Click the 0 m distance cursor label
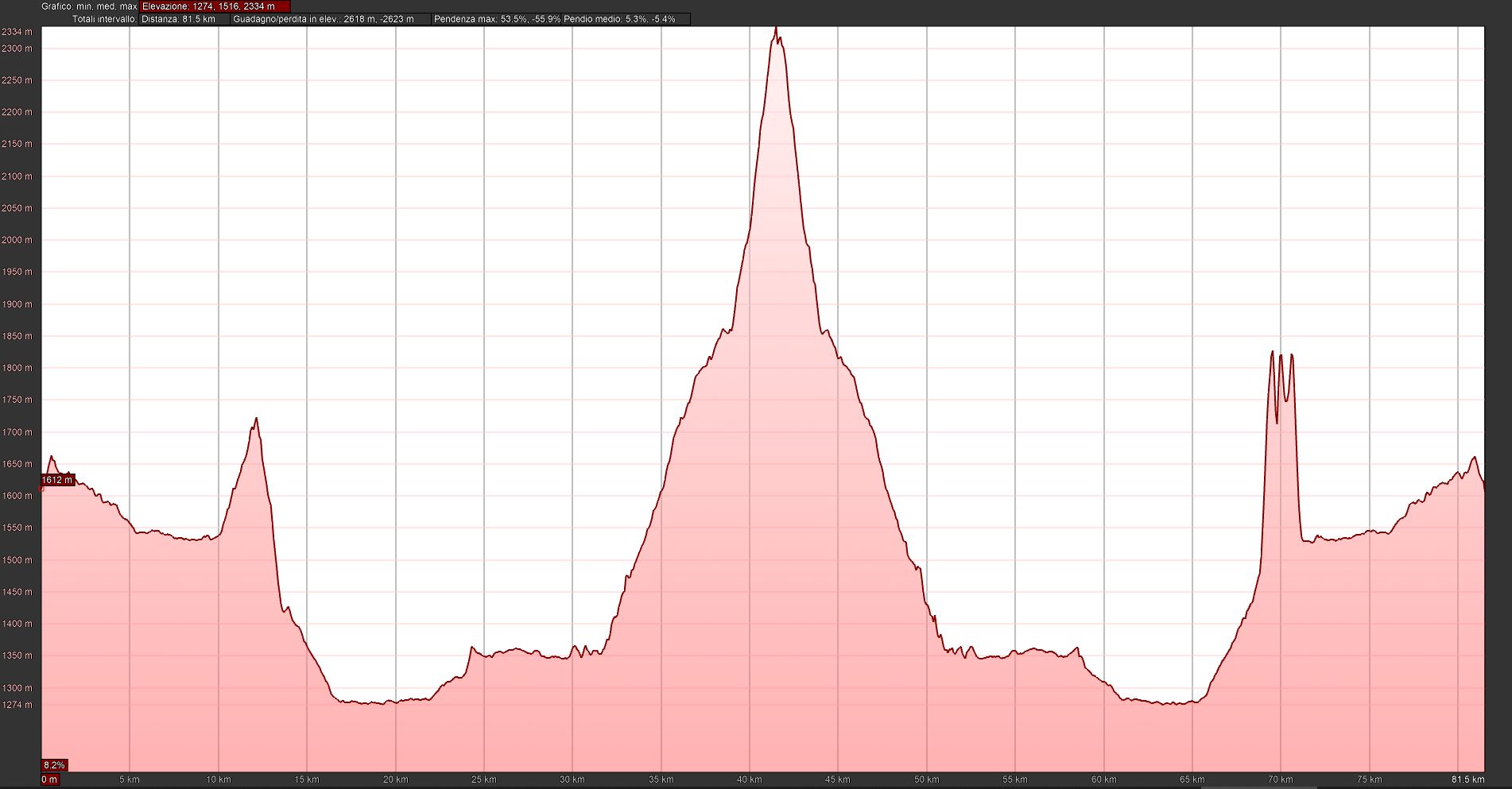The image size is (1512, 789). click(x=49, y=779)
